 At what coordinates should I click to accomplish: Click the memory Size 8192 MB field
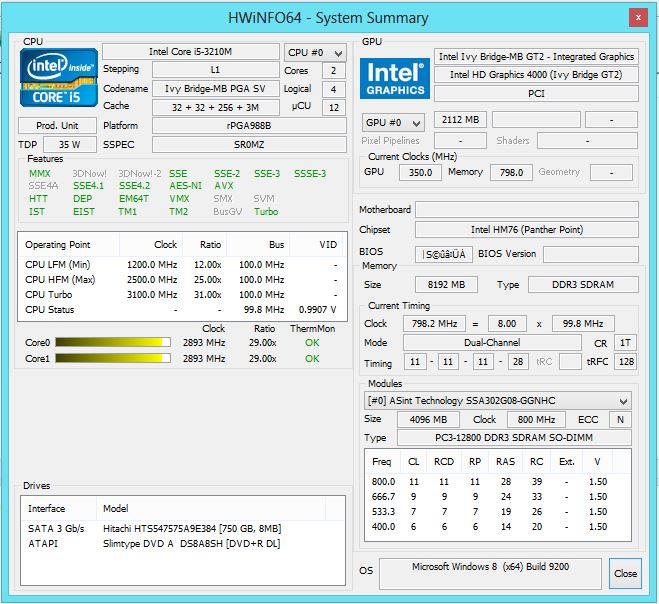click(446, 285)
